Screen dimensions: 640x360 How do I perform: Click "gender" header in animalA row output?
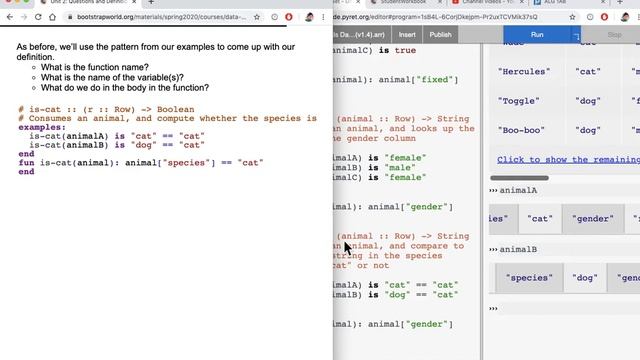click(593, 219)
